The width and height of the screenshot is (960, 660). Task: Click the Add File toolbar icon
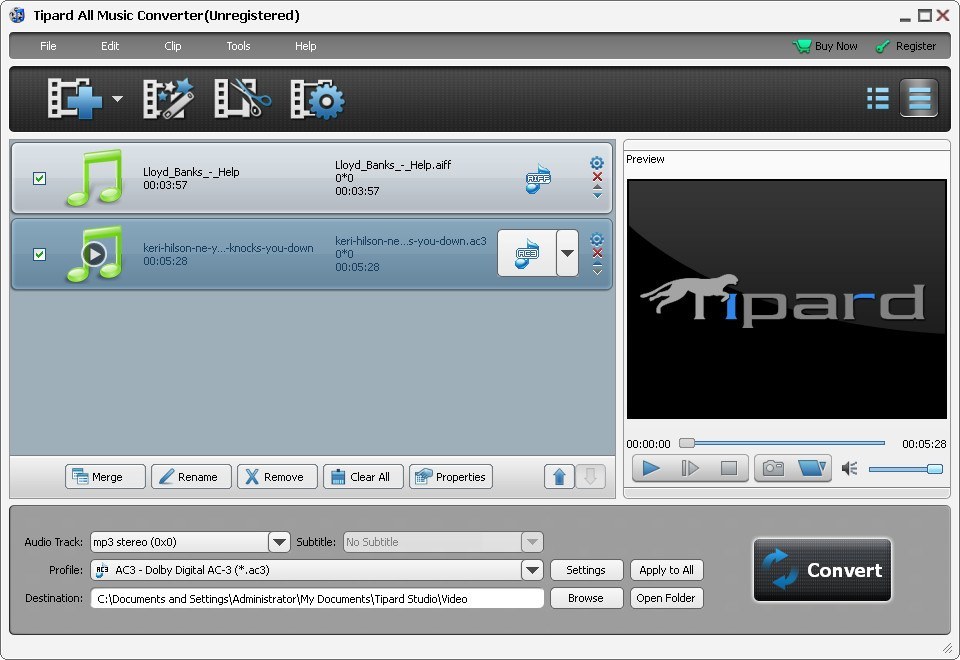click(x=76, y=99)
